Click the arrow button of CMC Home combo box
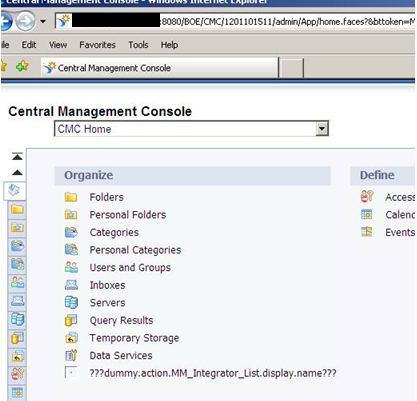 pyautogui.click(x=322, y=129)
